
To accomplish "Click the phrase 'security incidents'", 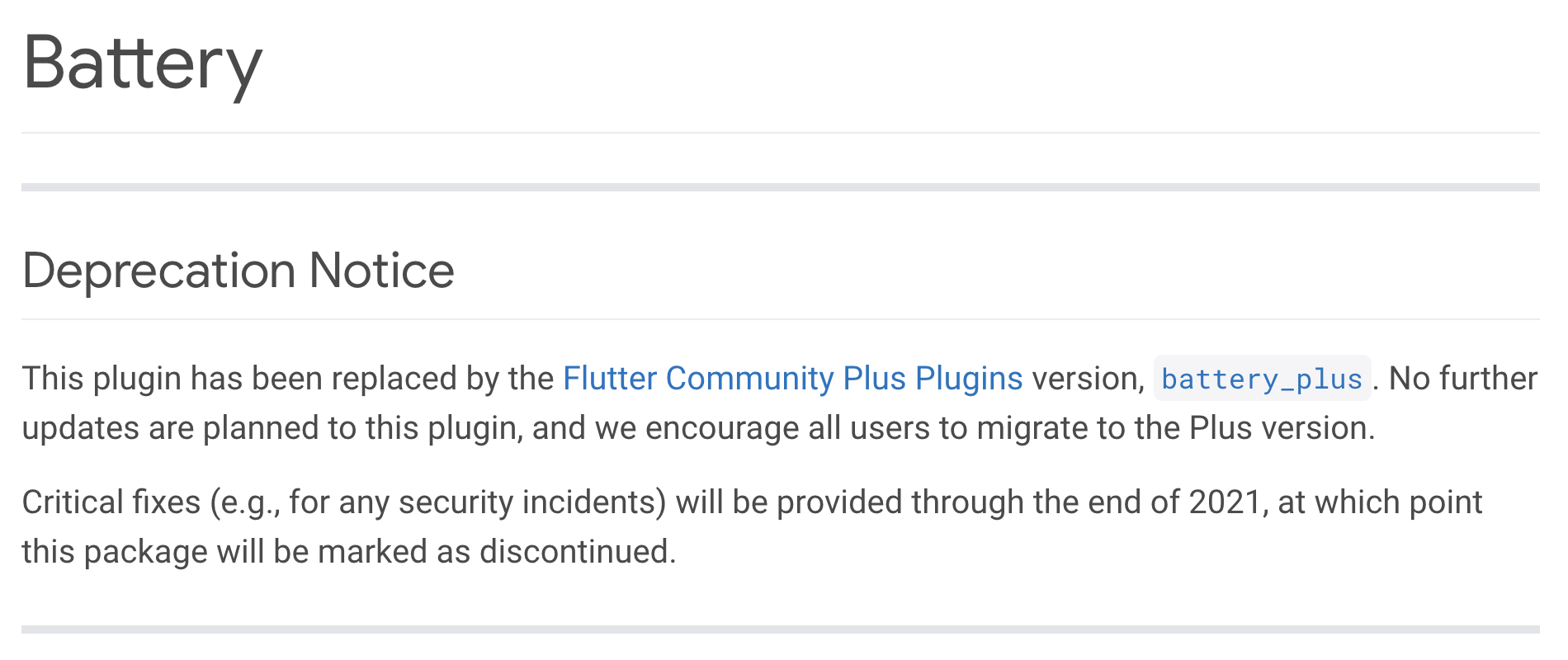I will [531, 502].
